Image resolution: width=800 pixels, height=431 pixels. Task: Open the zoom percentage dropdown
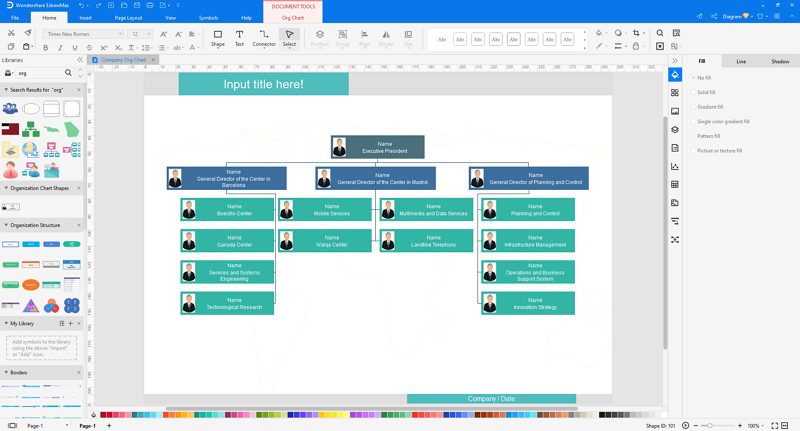757,425
